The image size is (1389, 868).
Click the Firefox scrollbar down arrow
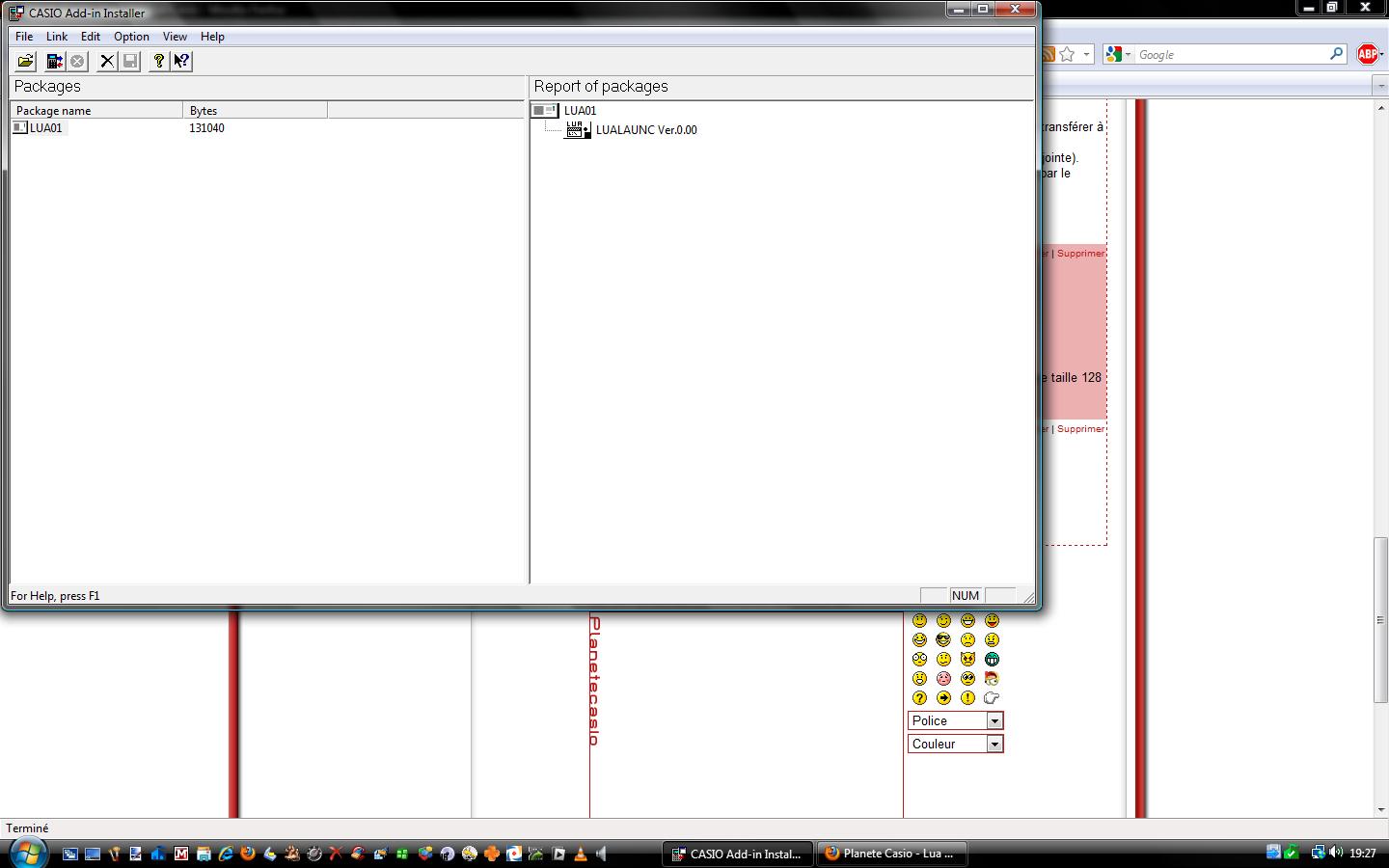(x=1380, y=810)
